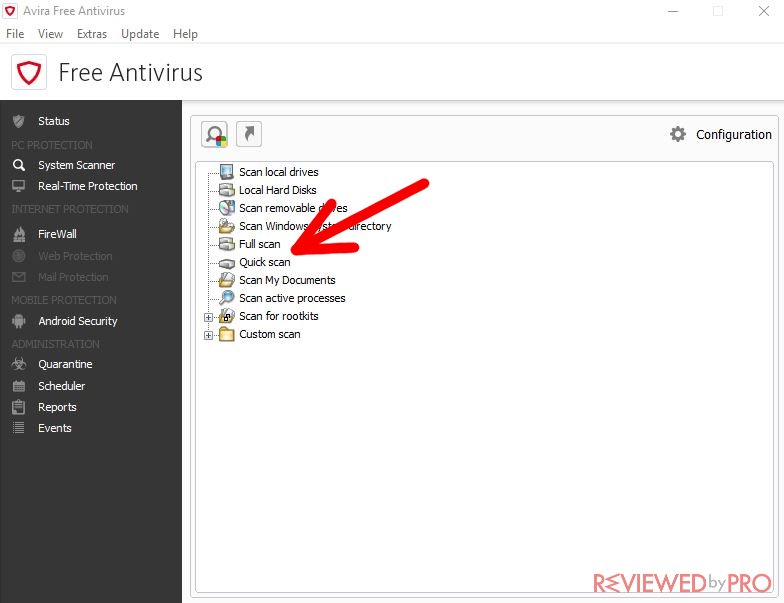The width and height of the screenshot is (784, 603).
Task: Select Web Protection in sidebar
Action: pyautogui.click(x=76, y=256)
